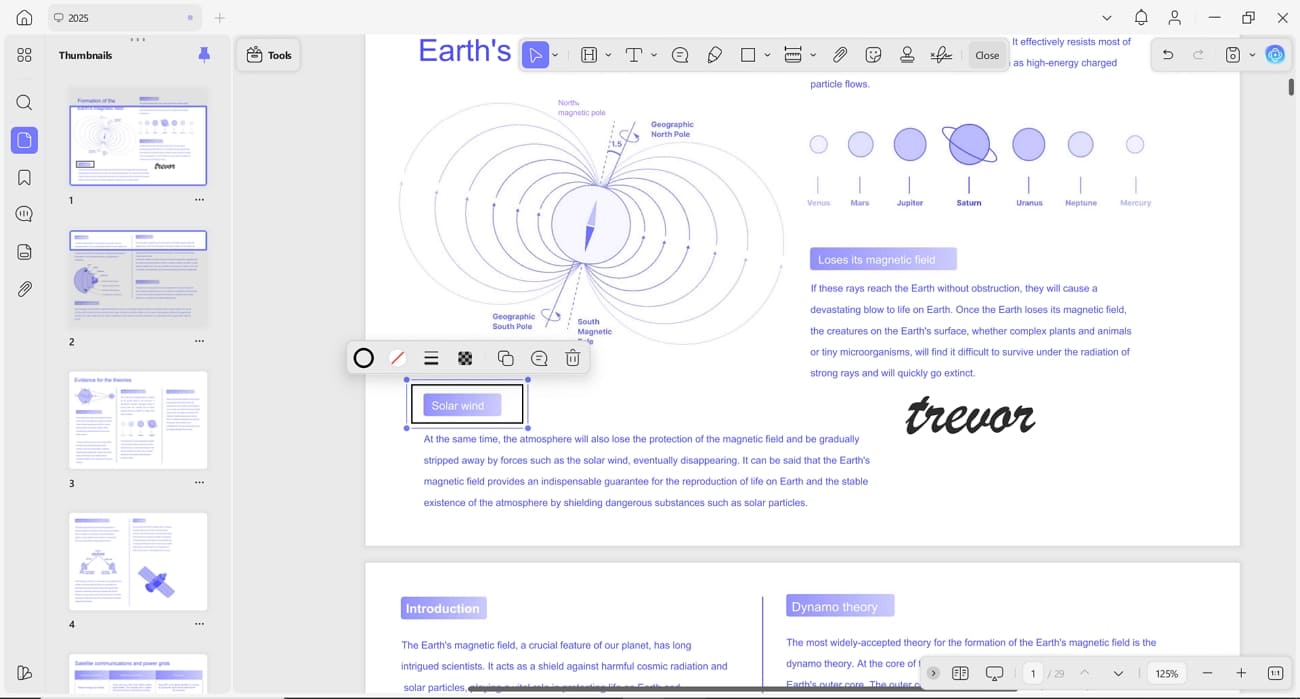This screenshot has width=1300, height=699.
Task: Copy the selected rectangle annotation
Action: (505, 358)
